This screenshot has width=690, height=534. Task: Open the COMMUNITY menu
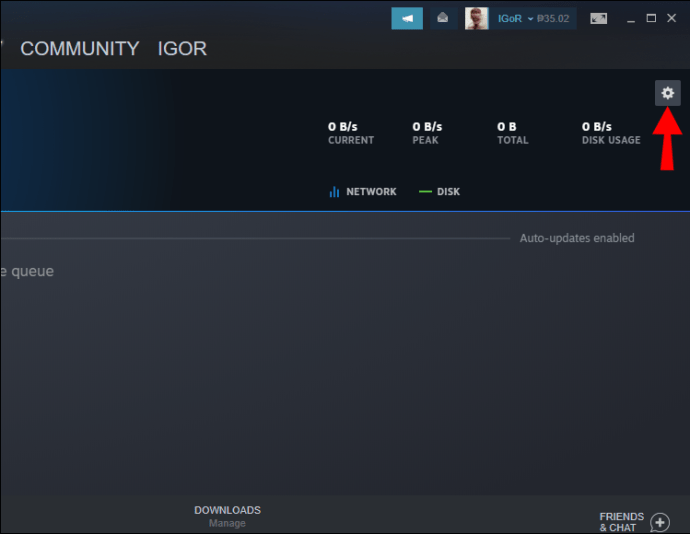pyautogui.click(x=80, y=48)
